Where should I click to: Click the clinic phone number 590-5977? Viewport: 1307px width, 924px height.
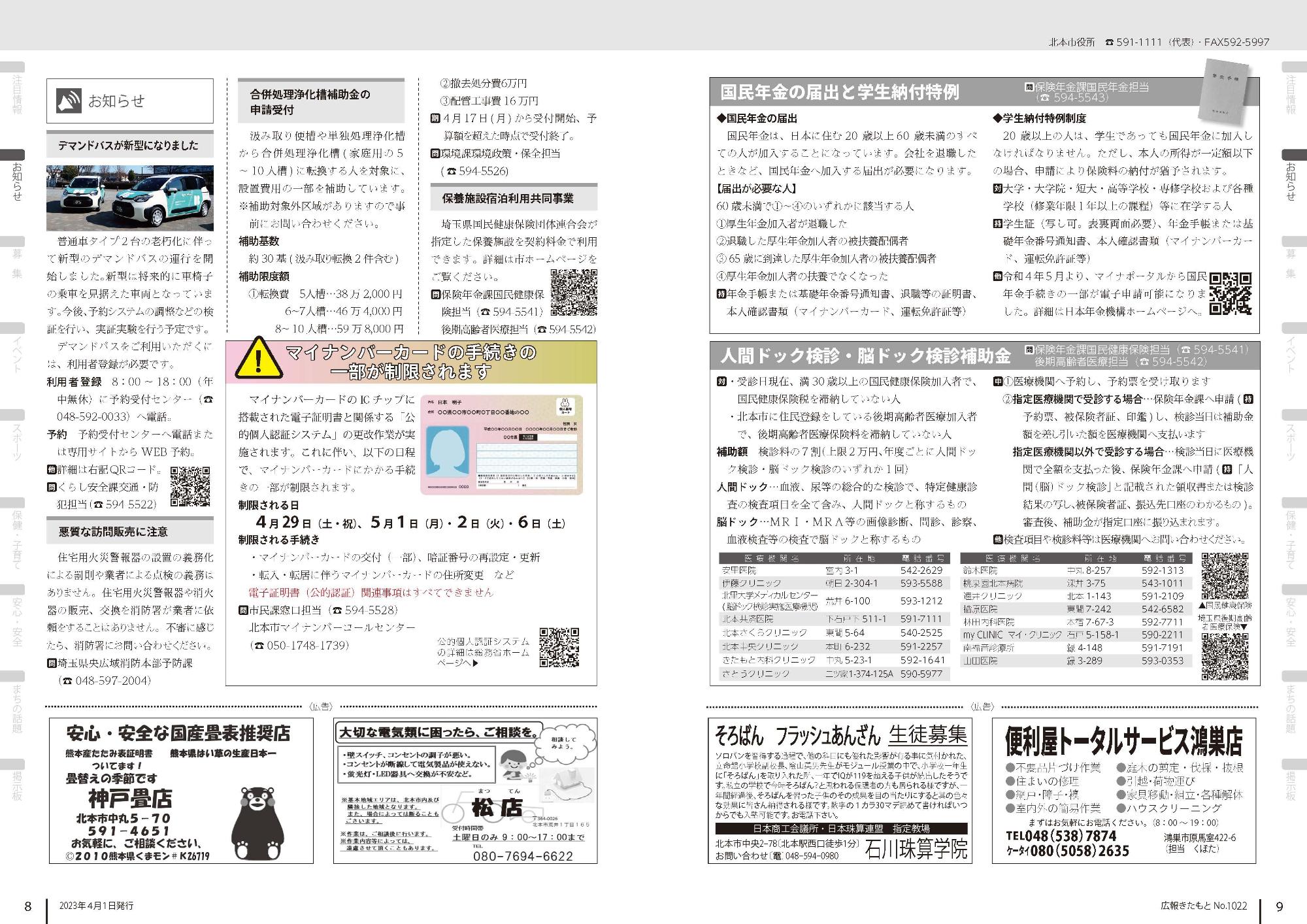point(921,673)
